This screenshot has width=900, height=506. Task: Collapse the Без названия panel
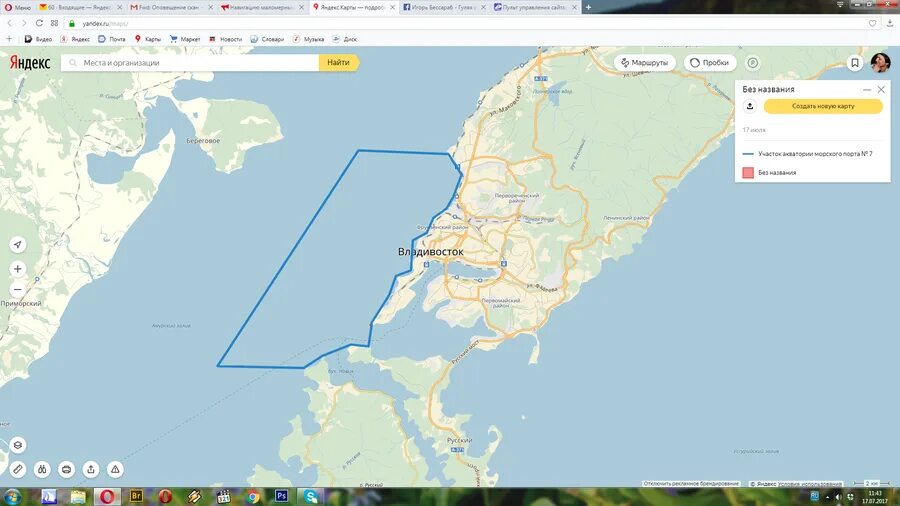[867, 89]
